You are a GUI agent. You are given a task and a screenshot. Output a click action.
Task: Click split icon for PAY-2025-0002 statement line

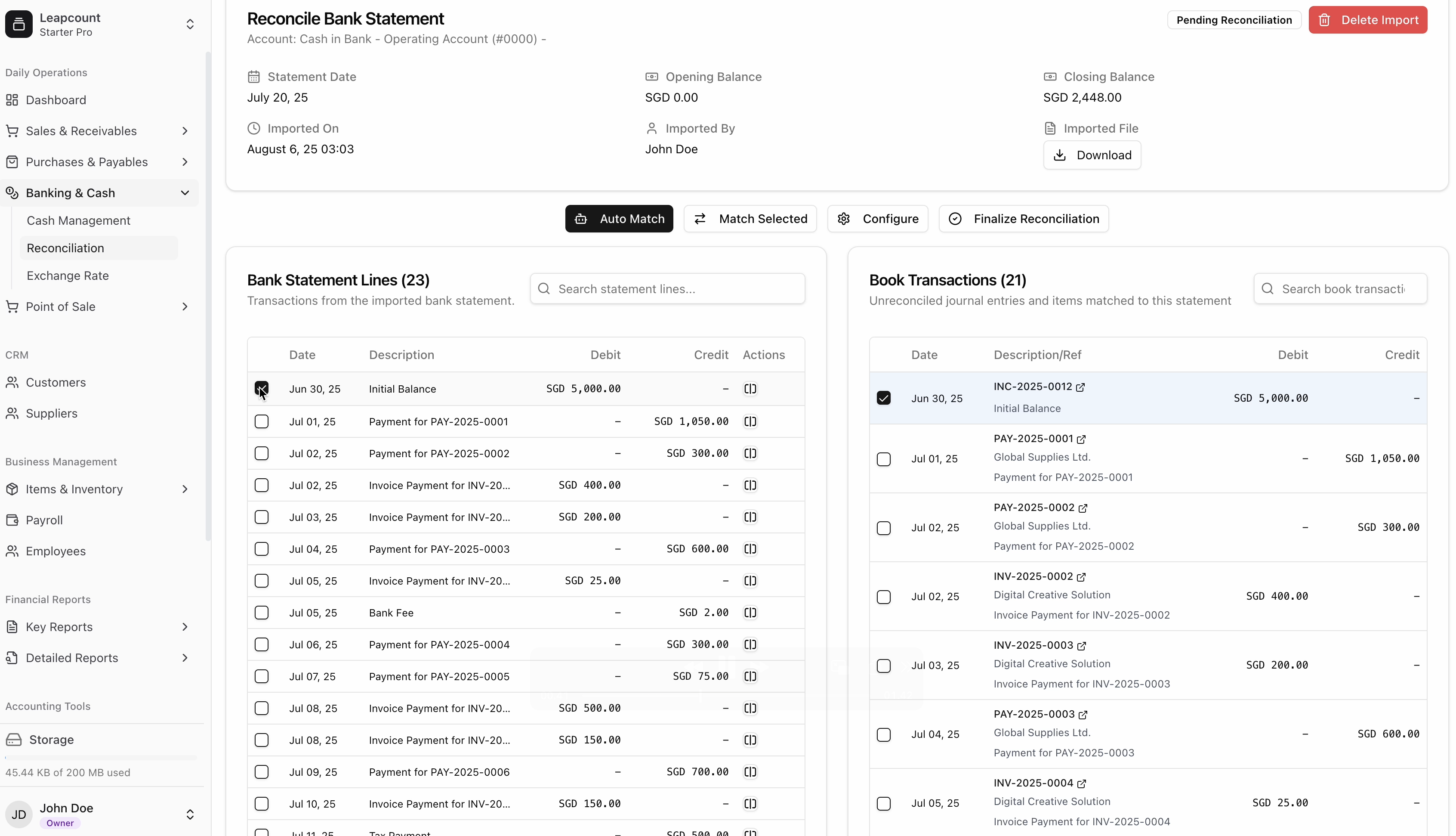[750, 454]
